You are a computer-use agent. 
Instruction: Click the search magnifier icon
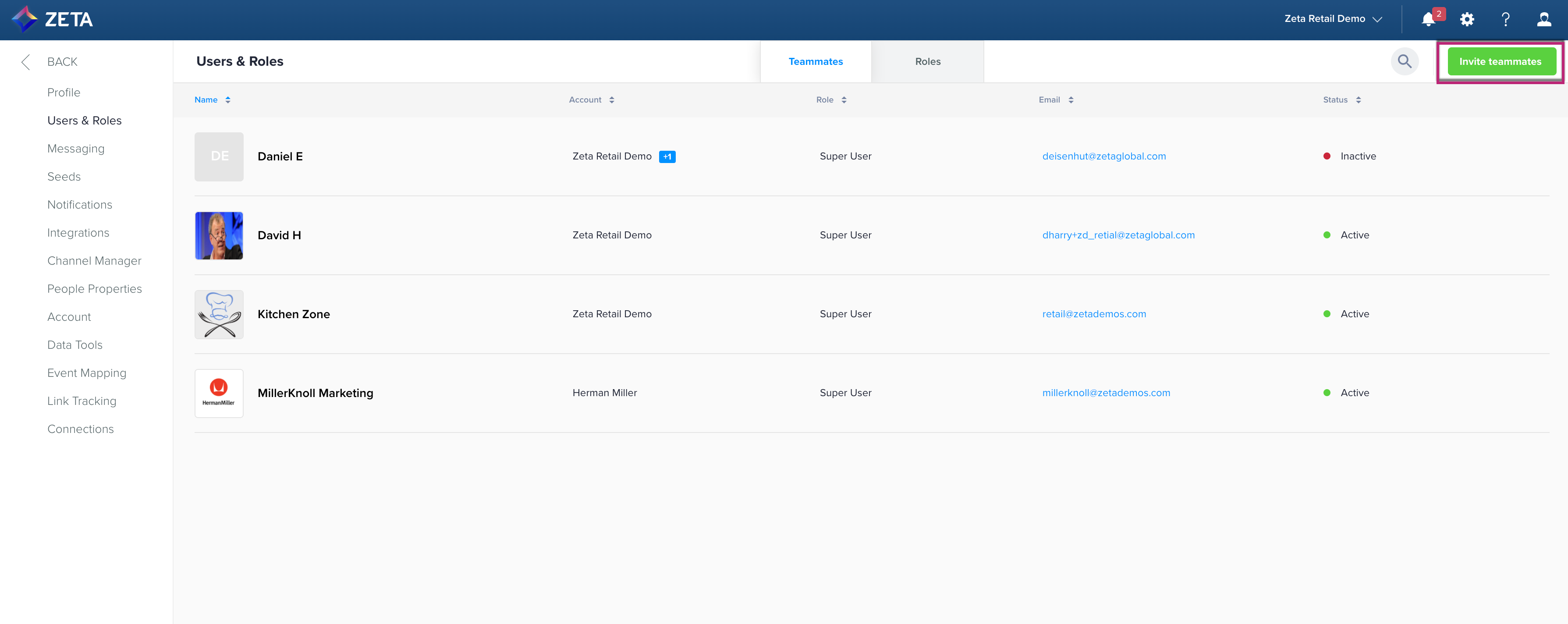point(1404,61)
